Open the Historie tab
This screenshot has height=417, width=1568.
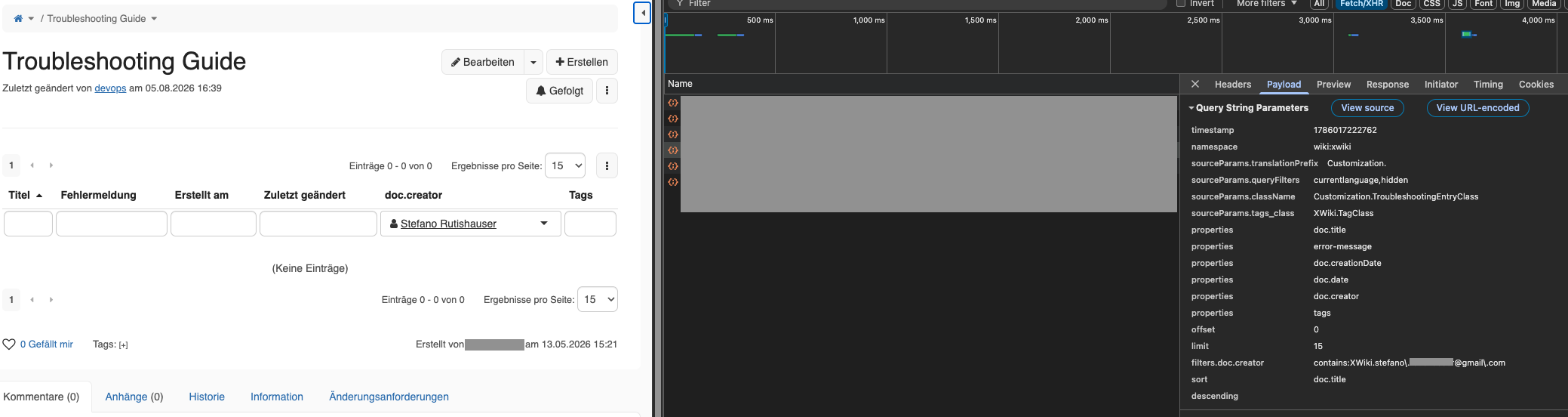coord(207,397)
